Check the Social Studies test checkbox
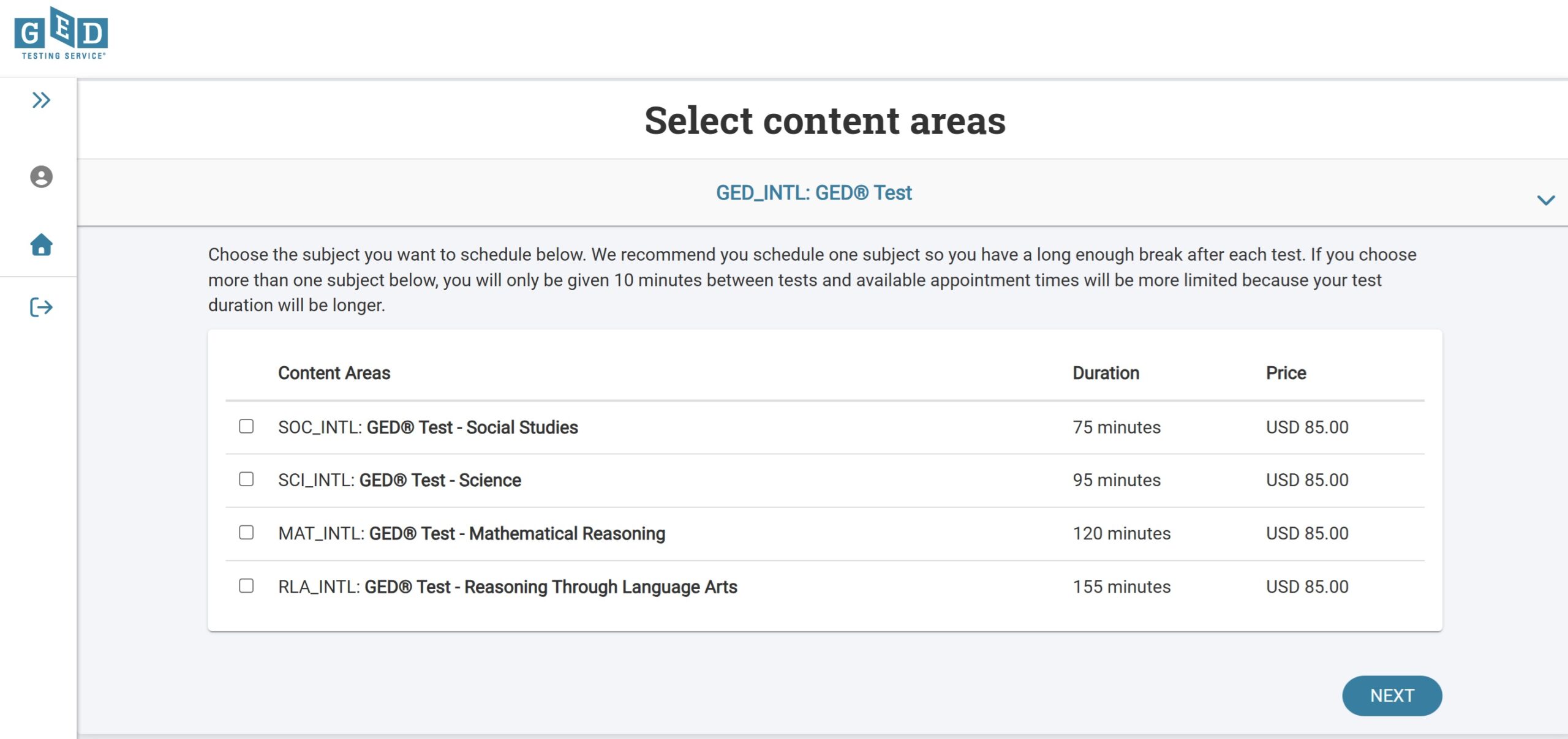1568x739 pixels. click(246, 426)
